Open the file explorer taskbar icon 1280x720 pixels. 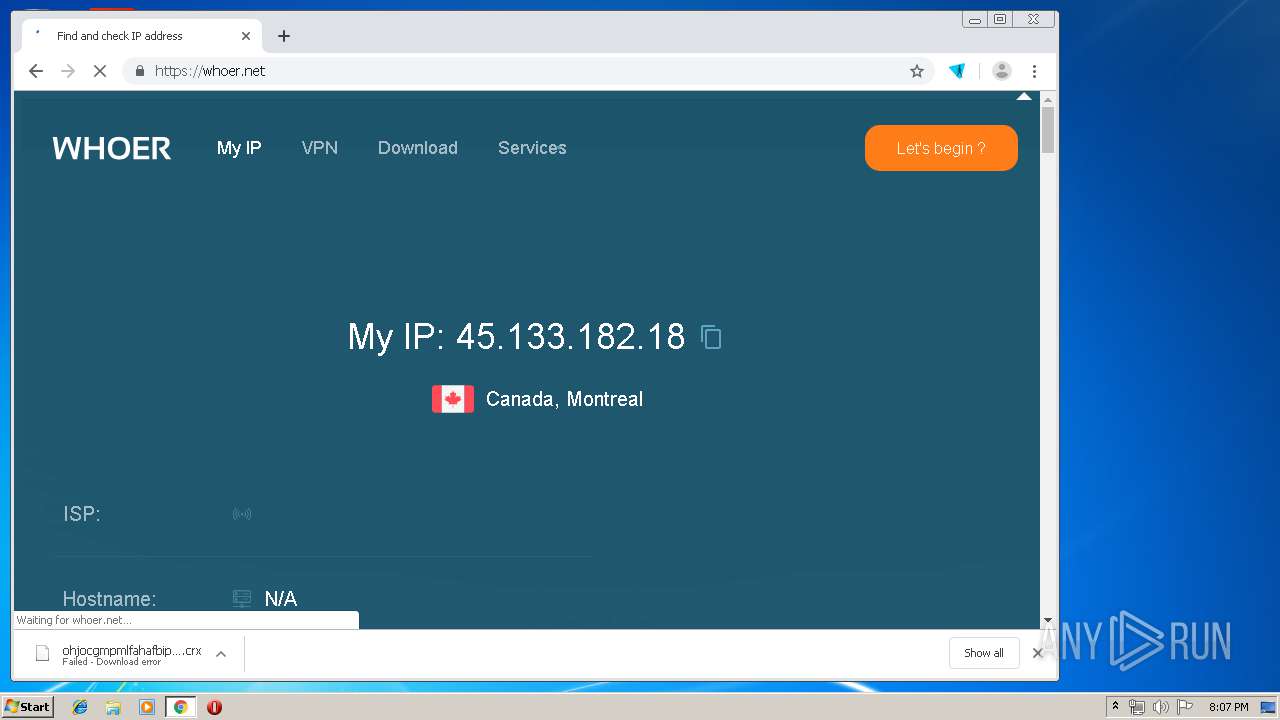(x=113, y=707)
